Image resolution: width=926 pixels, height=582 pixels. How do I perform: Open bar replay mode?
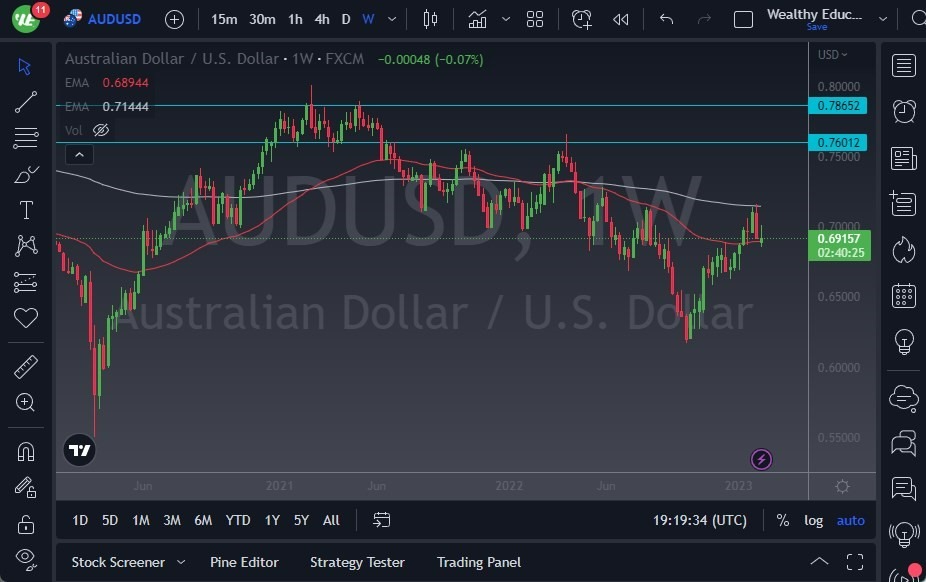620,19
